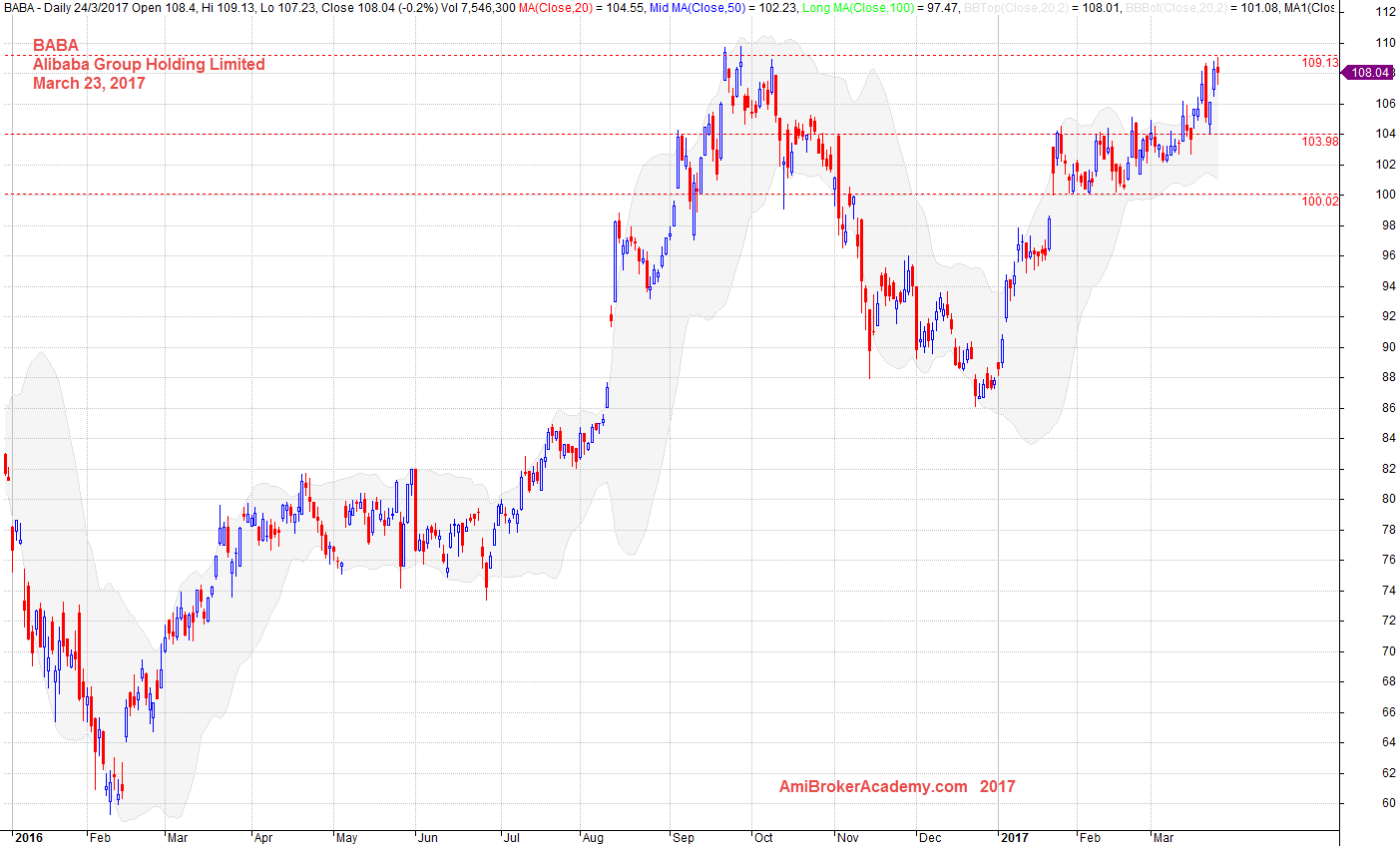Click the May month label

pyautogui.click(x=347, y=838)
